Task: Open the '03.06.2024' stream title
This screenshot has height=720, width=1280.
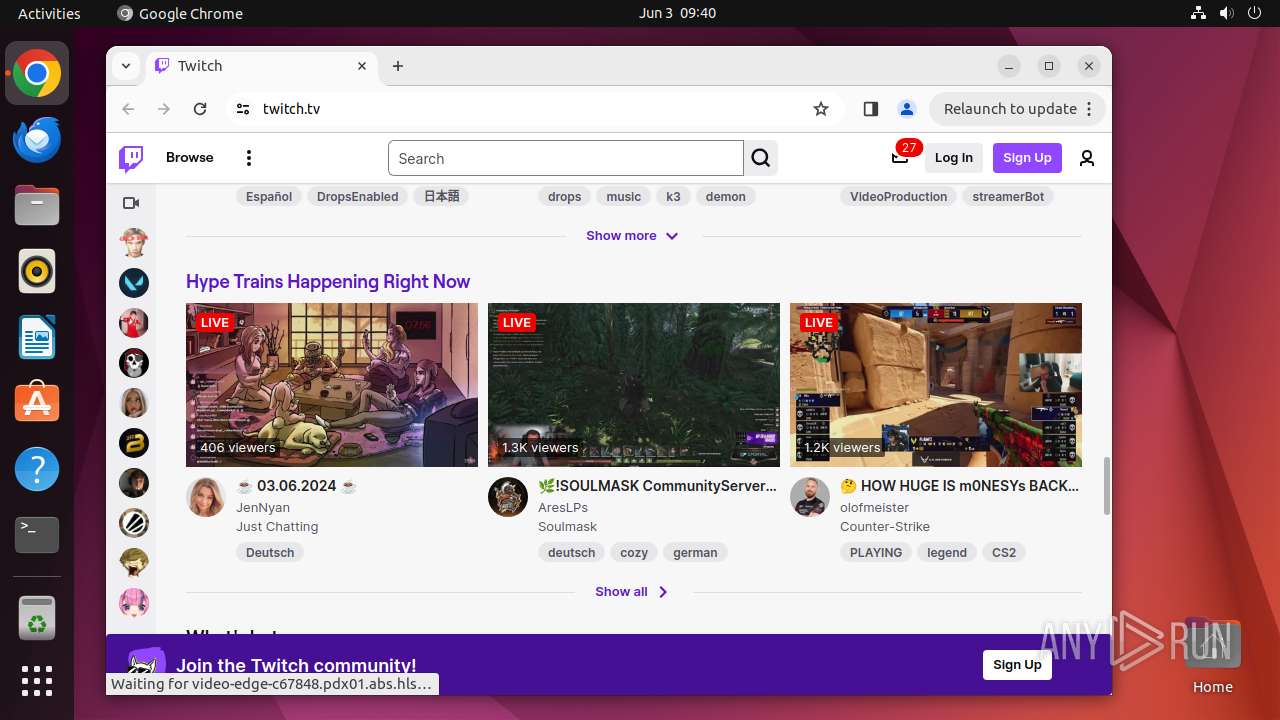Action: [296, 486]
